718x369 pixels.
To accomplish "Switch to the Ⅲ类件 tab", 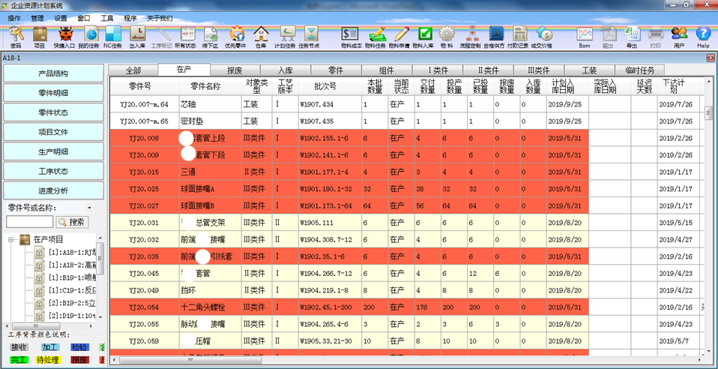I will click(539, 71).
